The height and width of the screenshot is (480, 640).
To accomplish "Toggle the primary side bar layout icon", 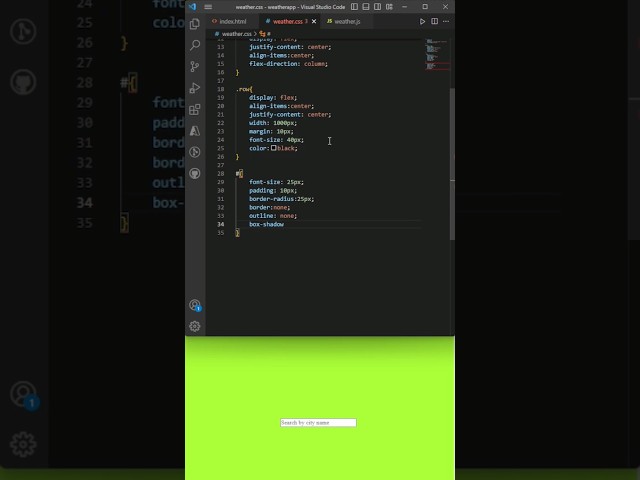I will point(354,7).
